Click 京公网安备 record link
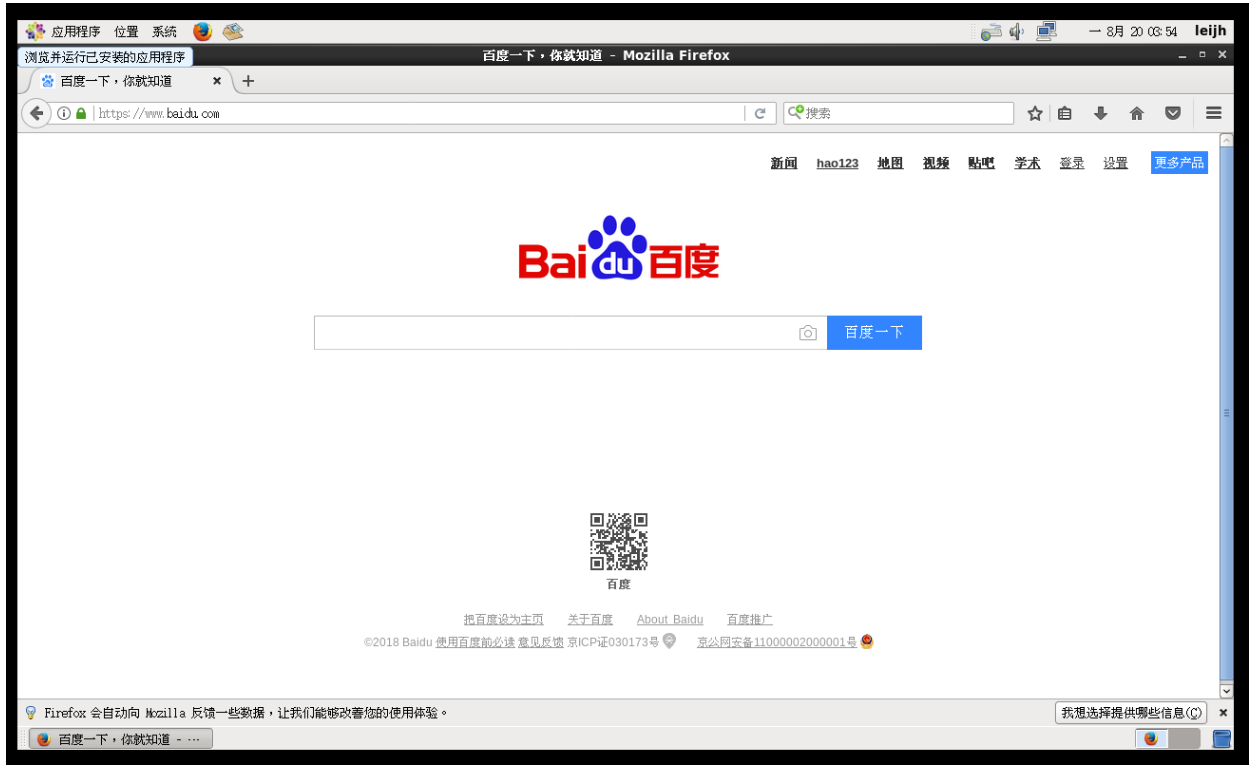 pyautogui.click(x=777, y=642)
